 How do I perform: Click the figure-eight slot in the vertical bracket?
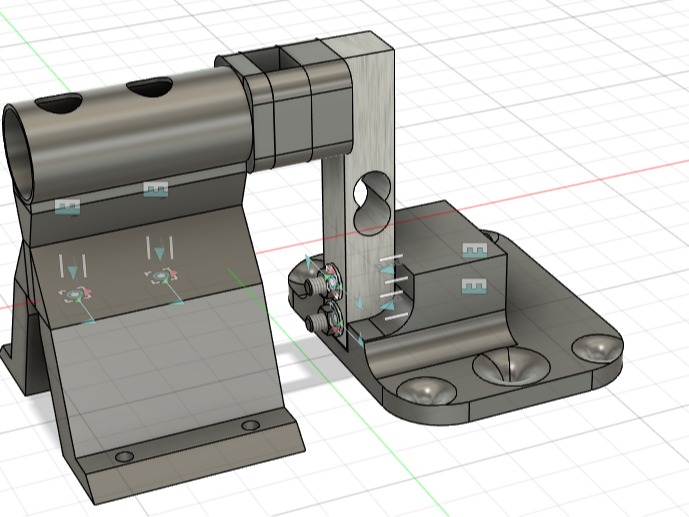(372, 203)
